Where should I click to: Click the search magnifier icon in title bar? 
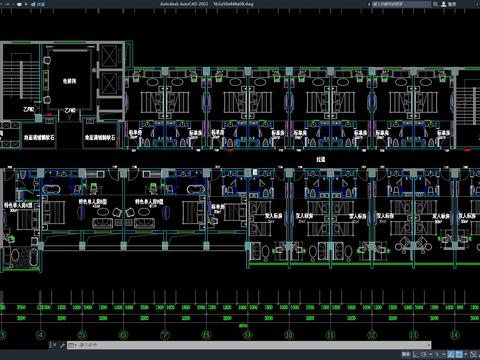[435, 4]
